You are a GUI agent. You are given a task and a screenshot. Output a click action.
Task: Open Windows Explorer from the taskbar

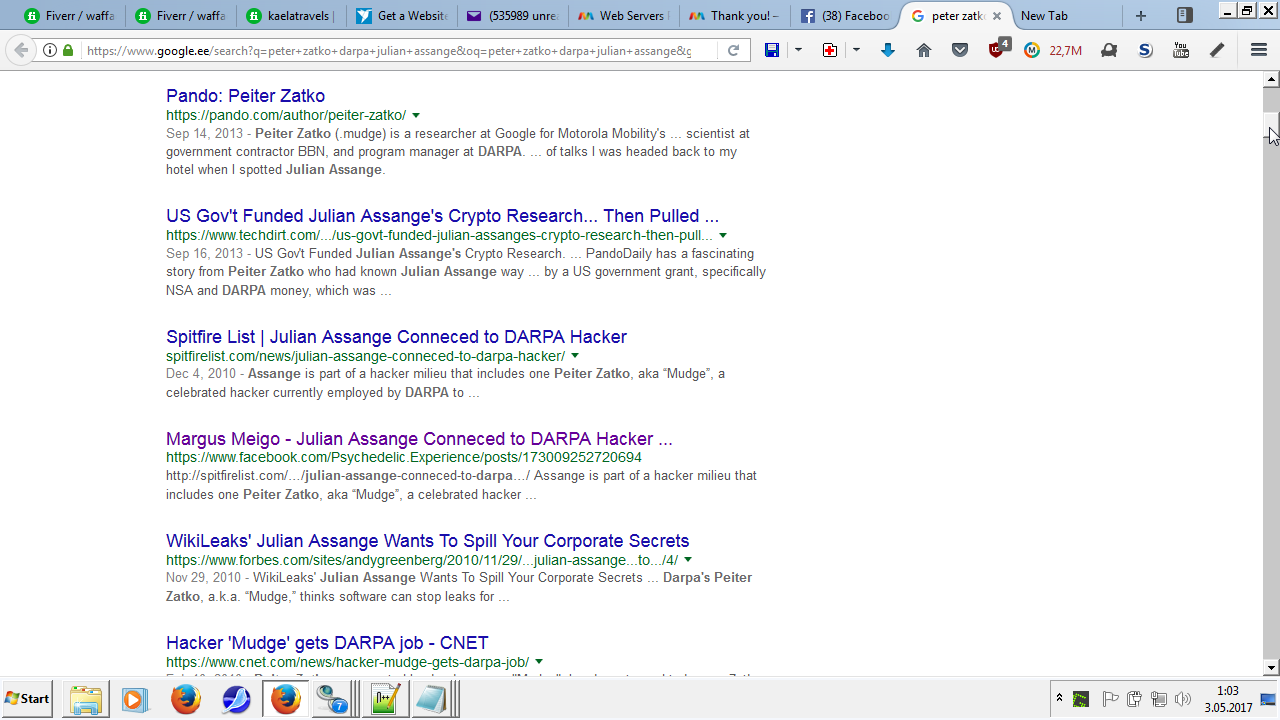pyautogui.click(x=86, y=699)
